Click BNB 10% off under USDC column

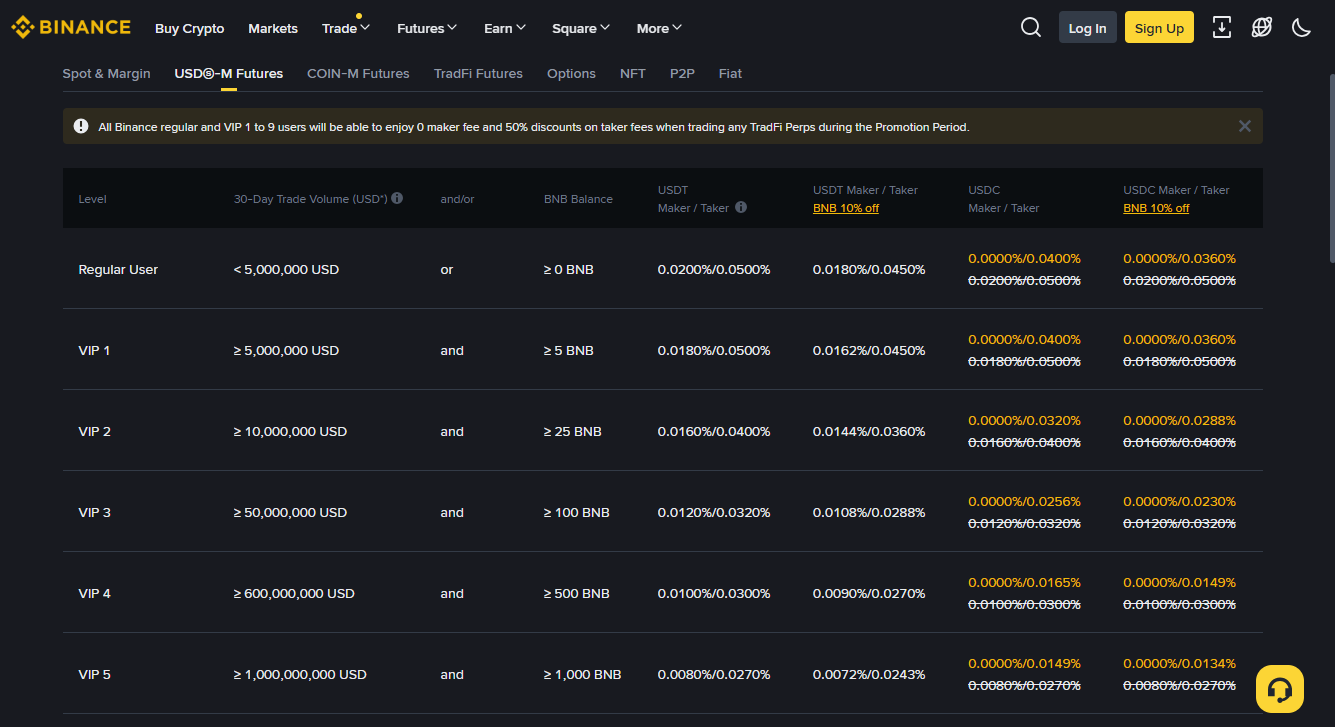coord(1156,208)
